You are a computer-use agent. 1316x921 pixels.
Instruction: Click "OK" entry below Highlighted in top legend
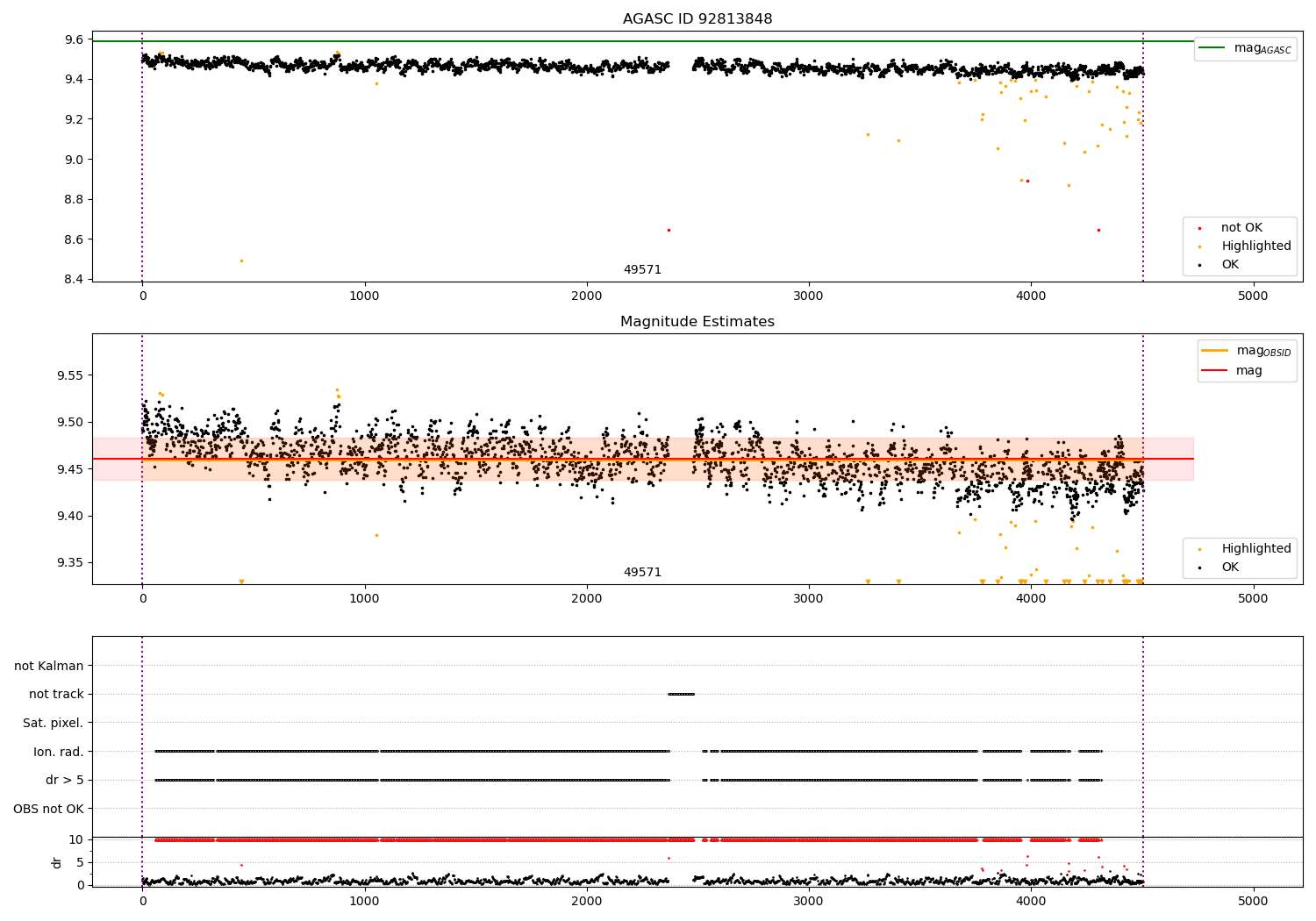click(x=1230, y=265)
